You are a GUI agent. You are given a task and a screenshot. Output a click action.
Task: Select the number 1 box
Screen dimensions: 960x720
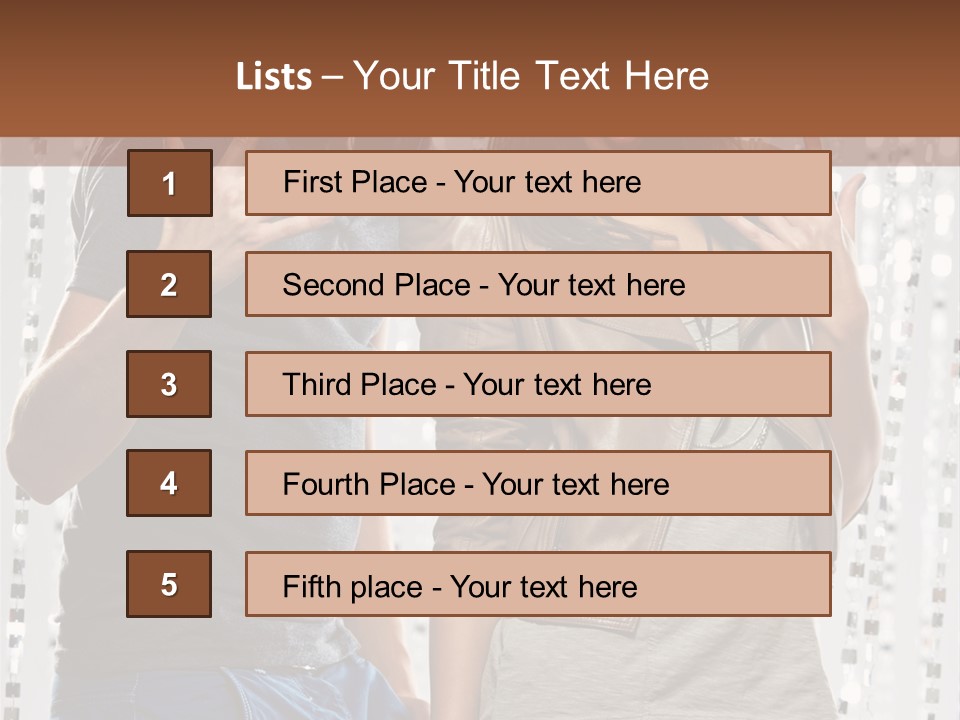point(170,183)
